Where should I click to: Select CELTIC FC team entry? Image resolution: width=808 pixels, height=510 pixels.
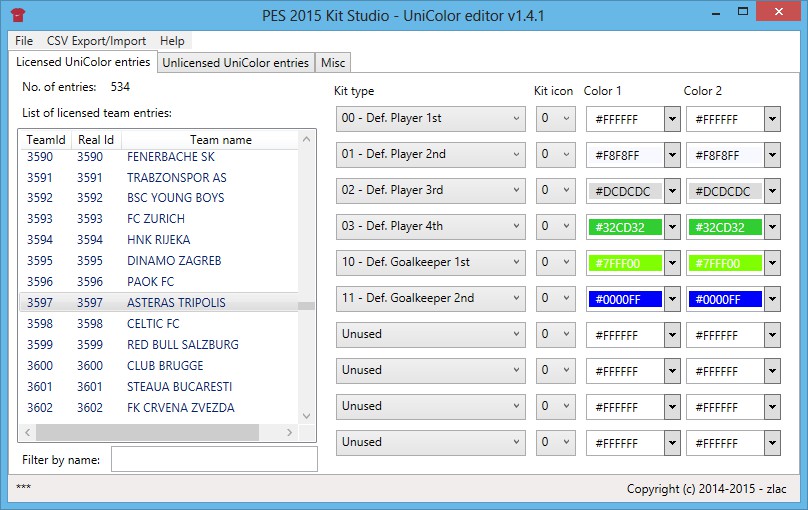(159, 324)
